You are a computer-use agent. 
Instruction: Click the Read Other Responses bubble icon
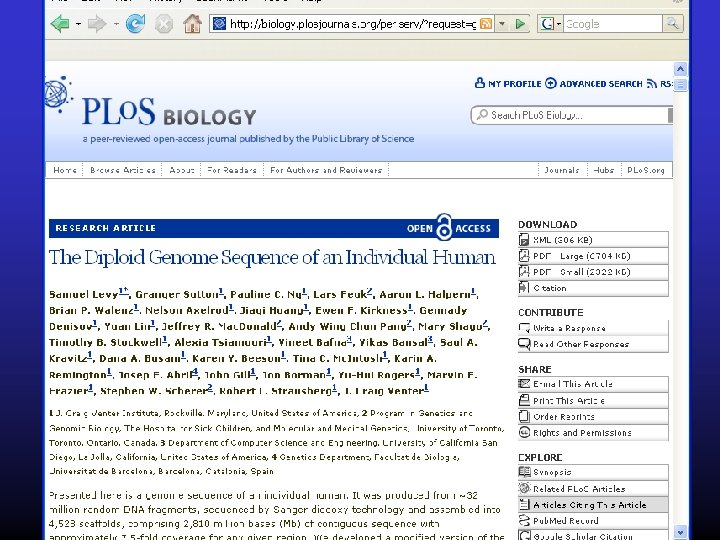coord(524,344)
